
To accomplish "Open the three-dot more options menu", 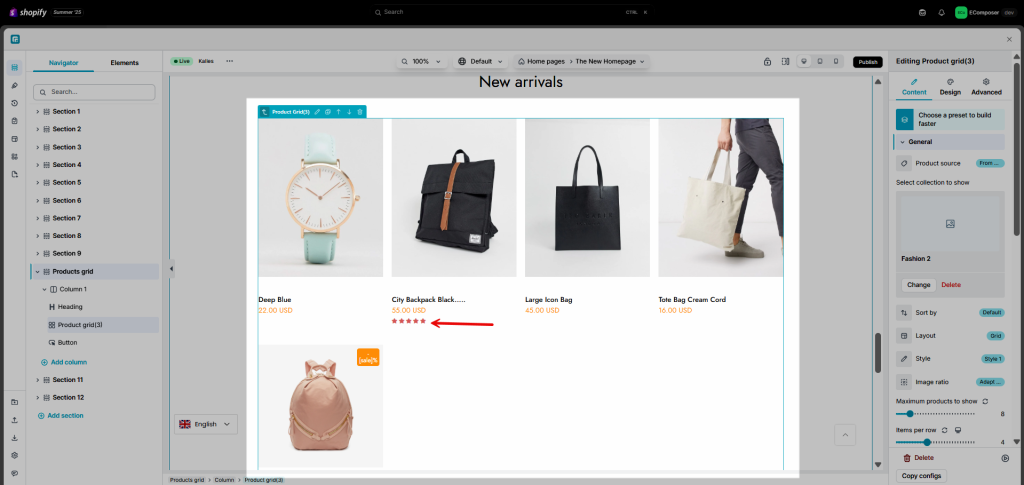I will point(229,61).
